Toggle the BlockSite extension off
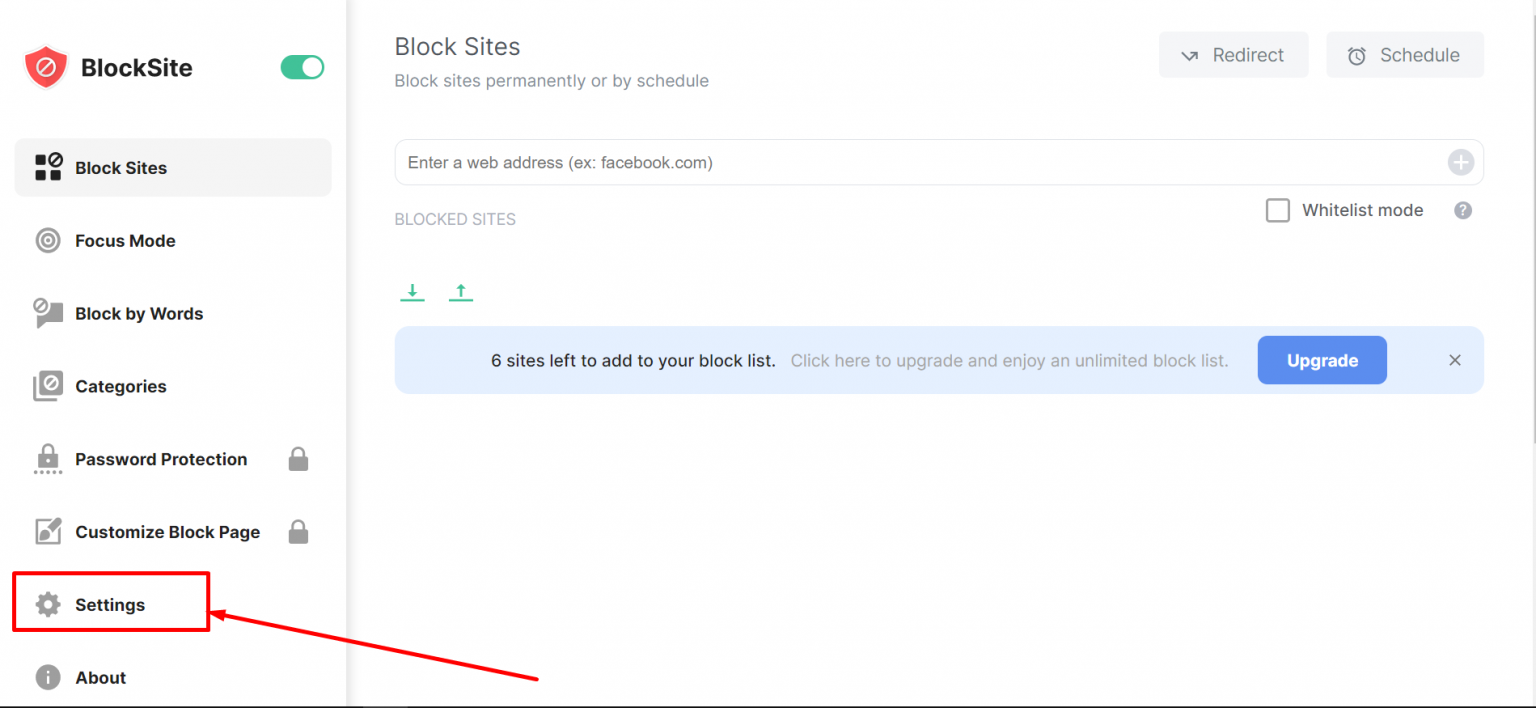 point(302,67)
